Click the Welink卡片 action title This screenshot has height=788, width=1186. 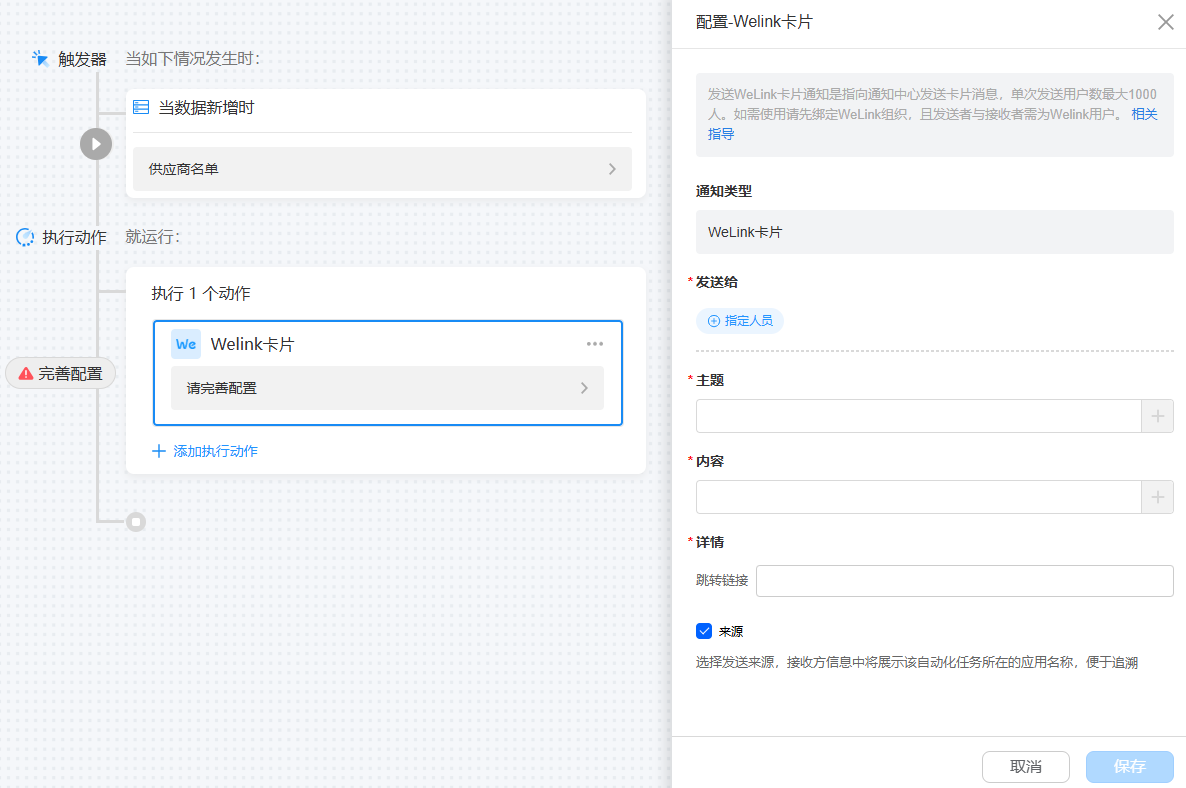[253, 344]
